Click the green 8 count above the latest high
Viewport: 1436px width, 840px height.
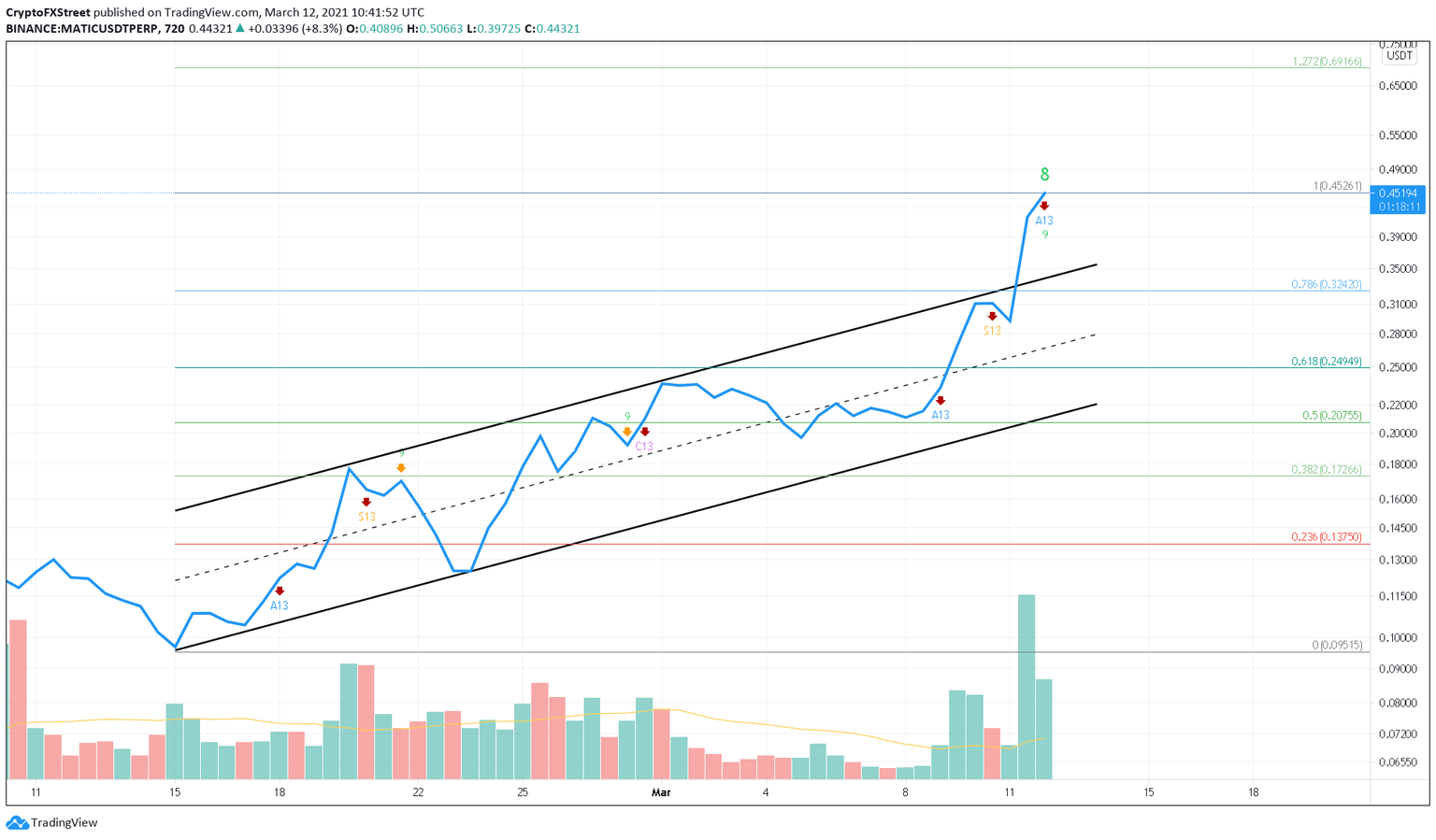pos(1044,174)
